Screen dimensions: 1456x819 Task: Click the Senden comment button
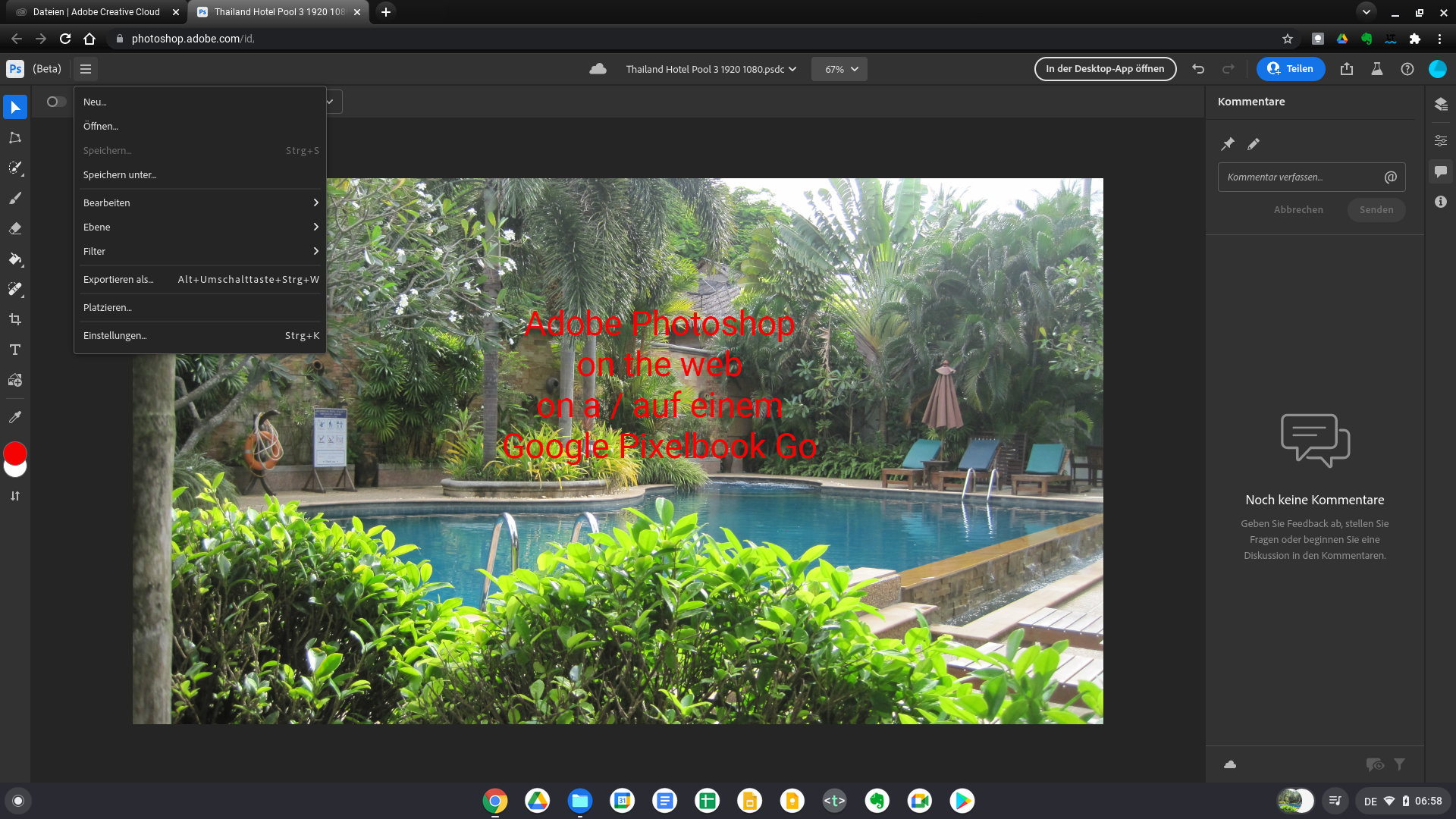[1376, 210]
